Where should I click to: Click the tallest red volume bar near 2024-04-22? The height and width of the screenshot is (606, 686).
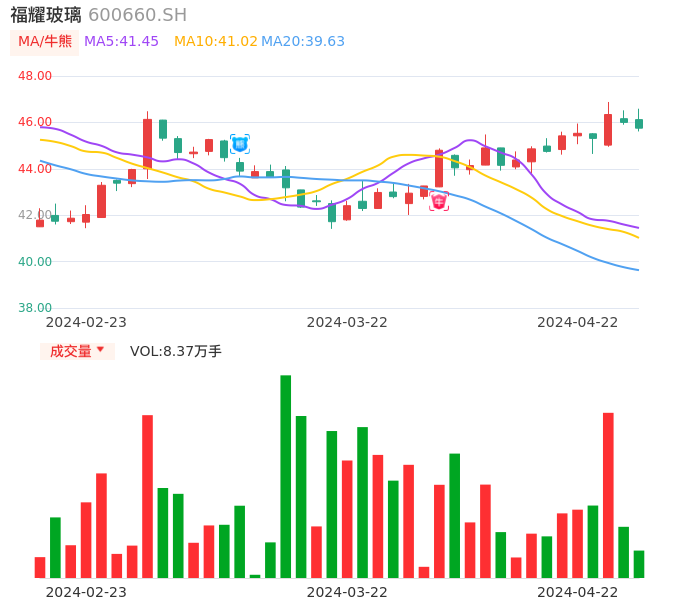[608, 495]
